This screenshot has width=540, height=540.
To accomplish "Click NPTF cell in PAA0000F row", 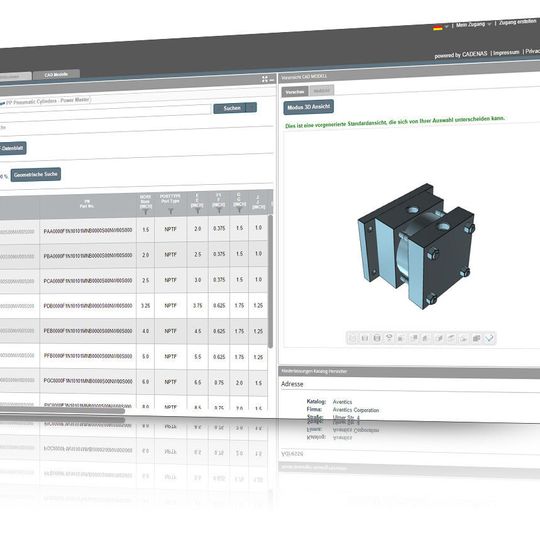I will 170,229.
